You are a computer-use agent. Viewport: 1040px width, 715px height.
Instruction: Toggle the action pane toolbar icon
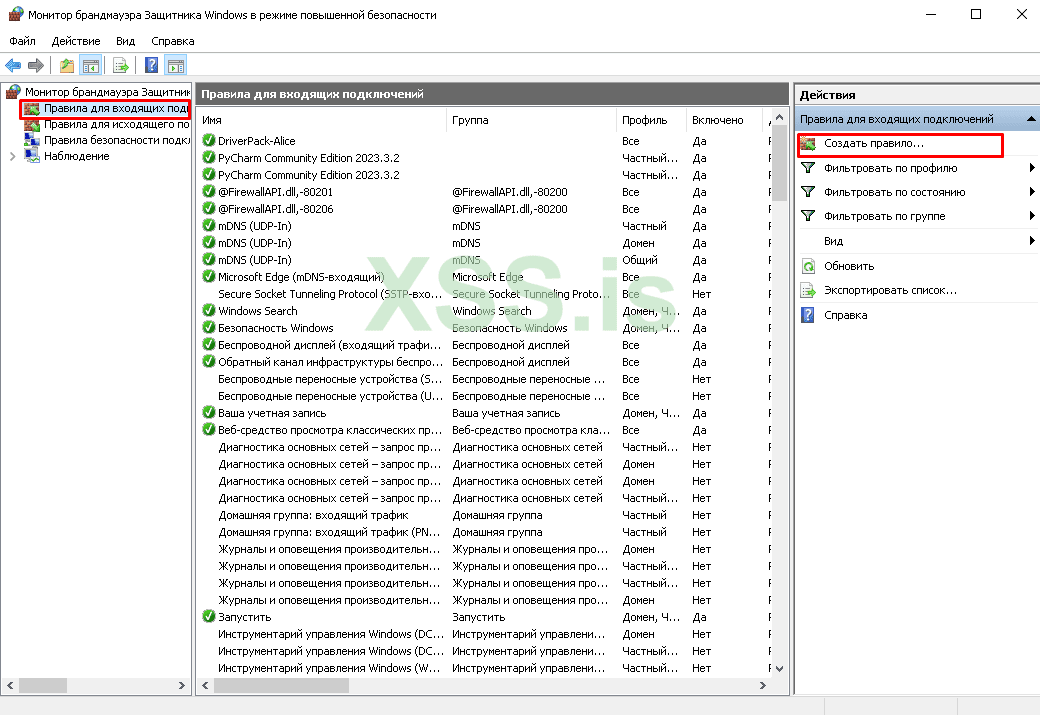pos(176,66)
